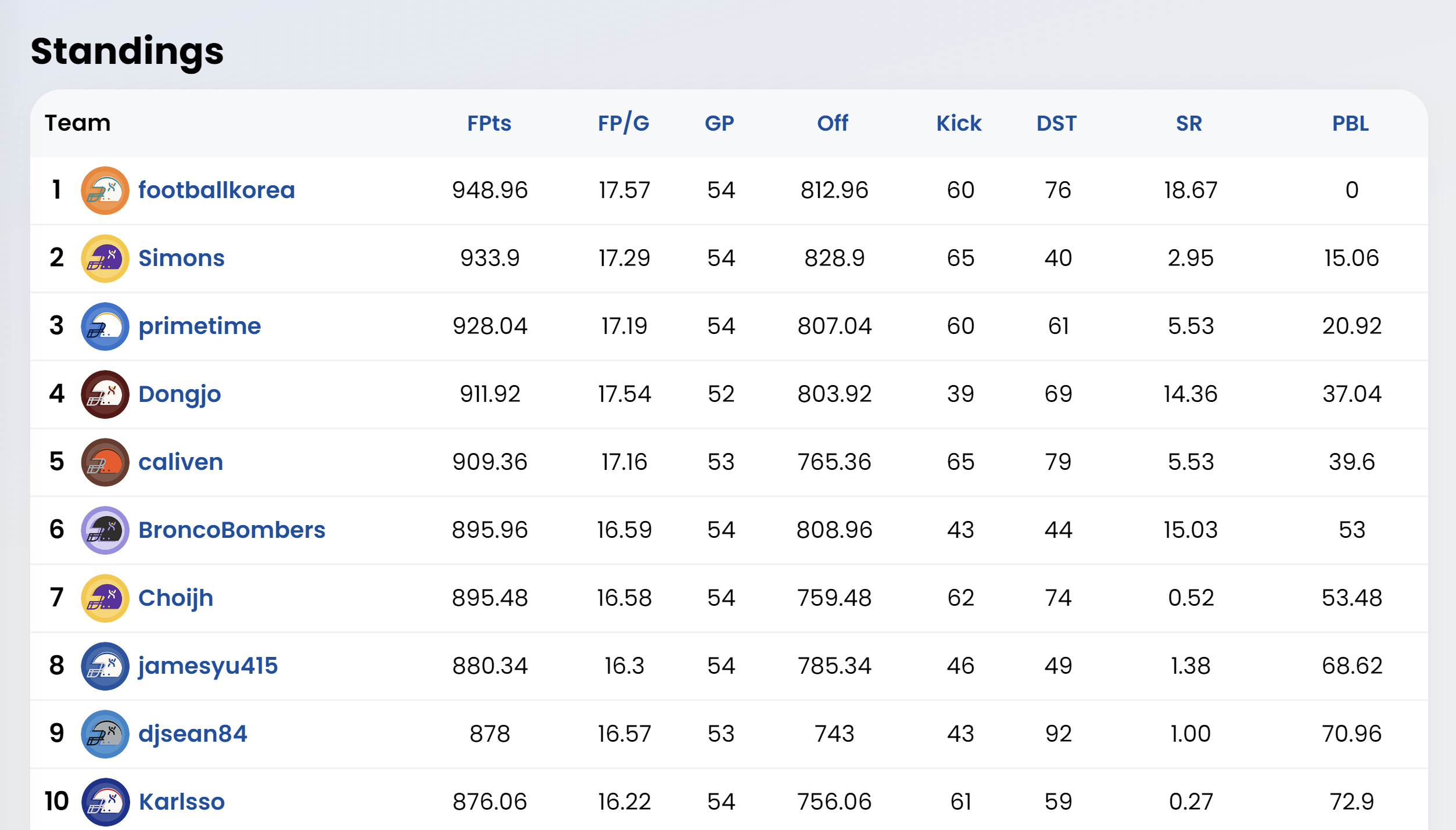Open the footballkorea team page

[x=216, y=191]
